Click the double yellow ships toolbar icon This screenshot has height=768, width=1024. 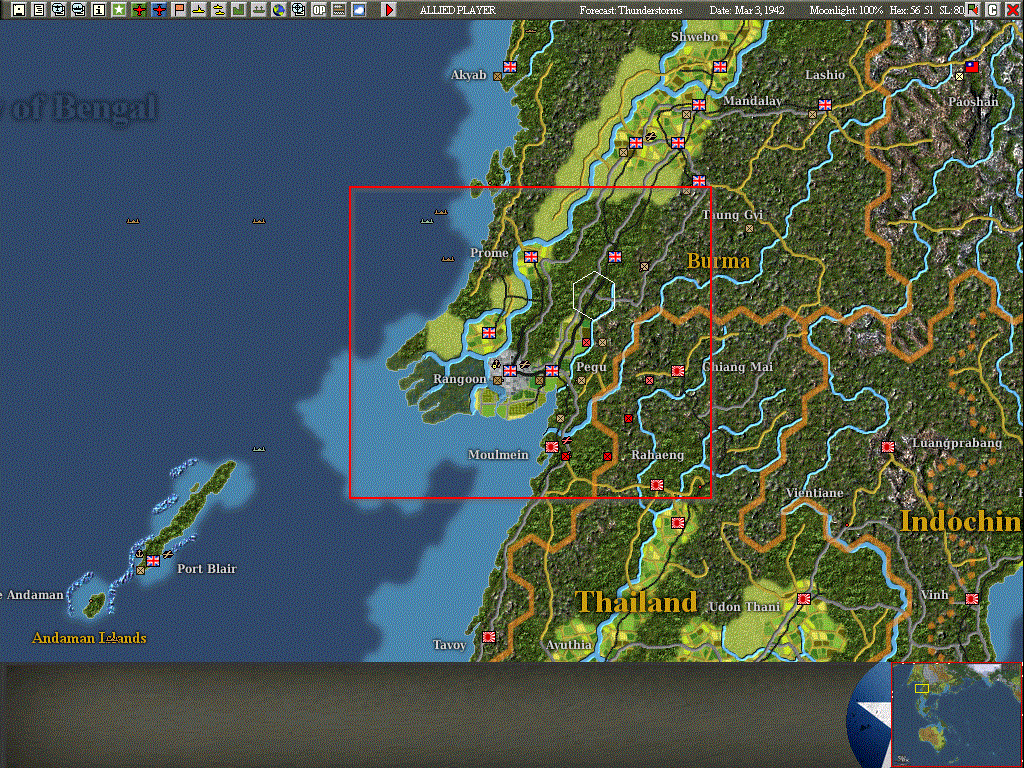[219, 10]
